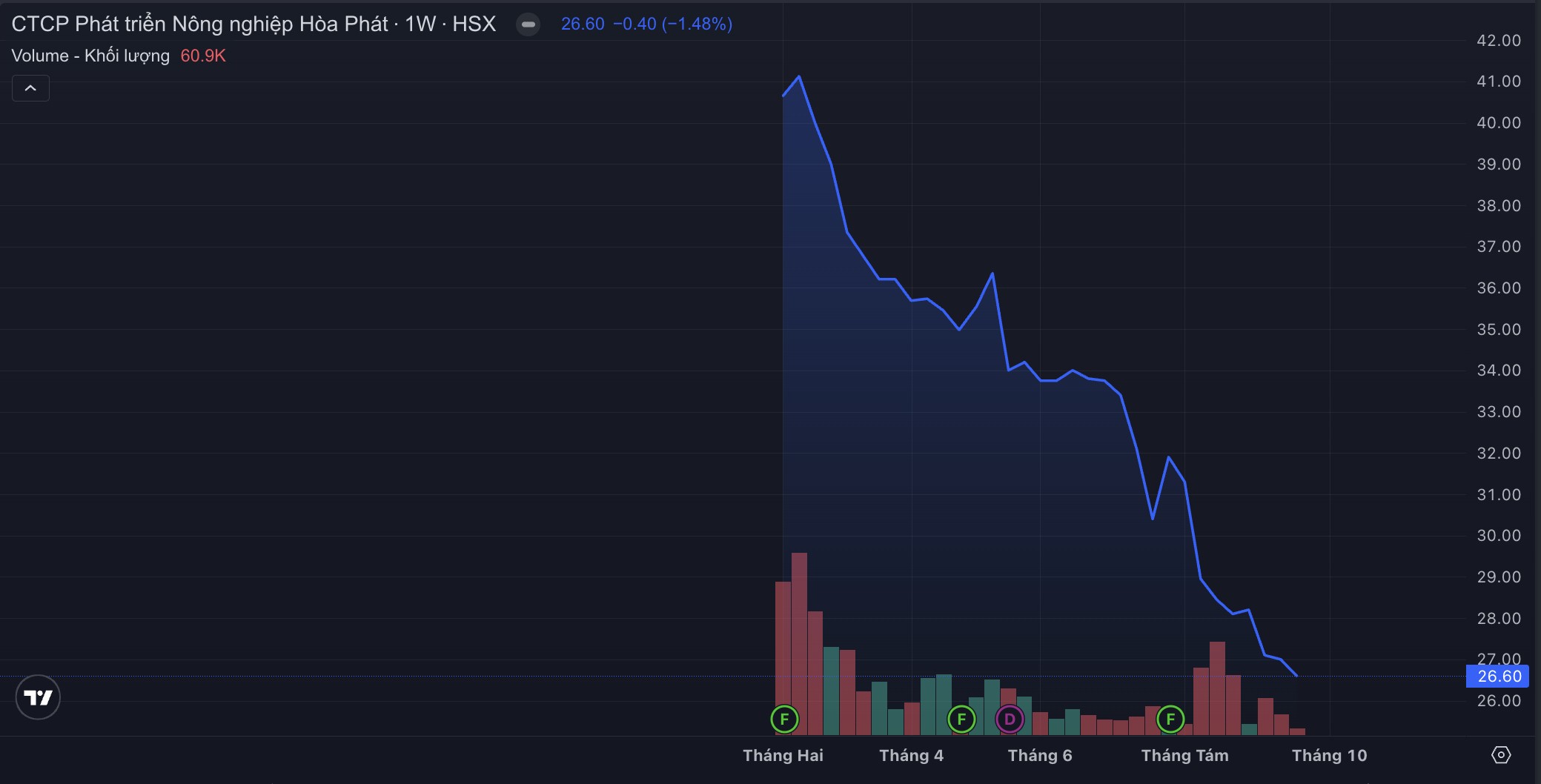
Task: Click the purple D dividend marker
Action: pyautogui.click(x=1009, y=719)
